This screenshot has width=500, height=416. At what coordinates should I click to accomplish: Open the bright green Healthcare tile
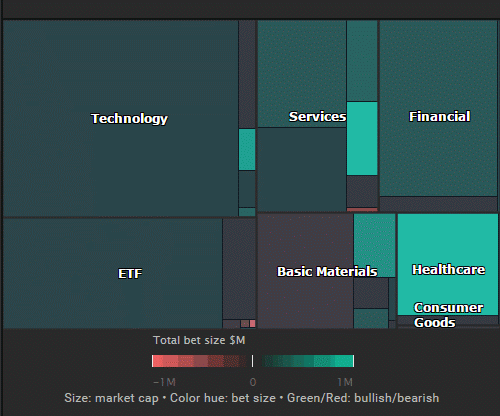click(448, 264)
